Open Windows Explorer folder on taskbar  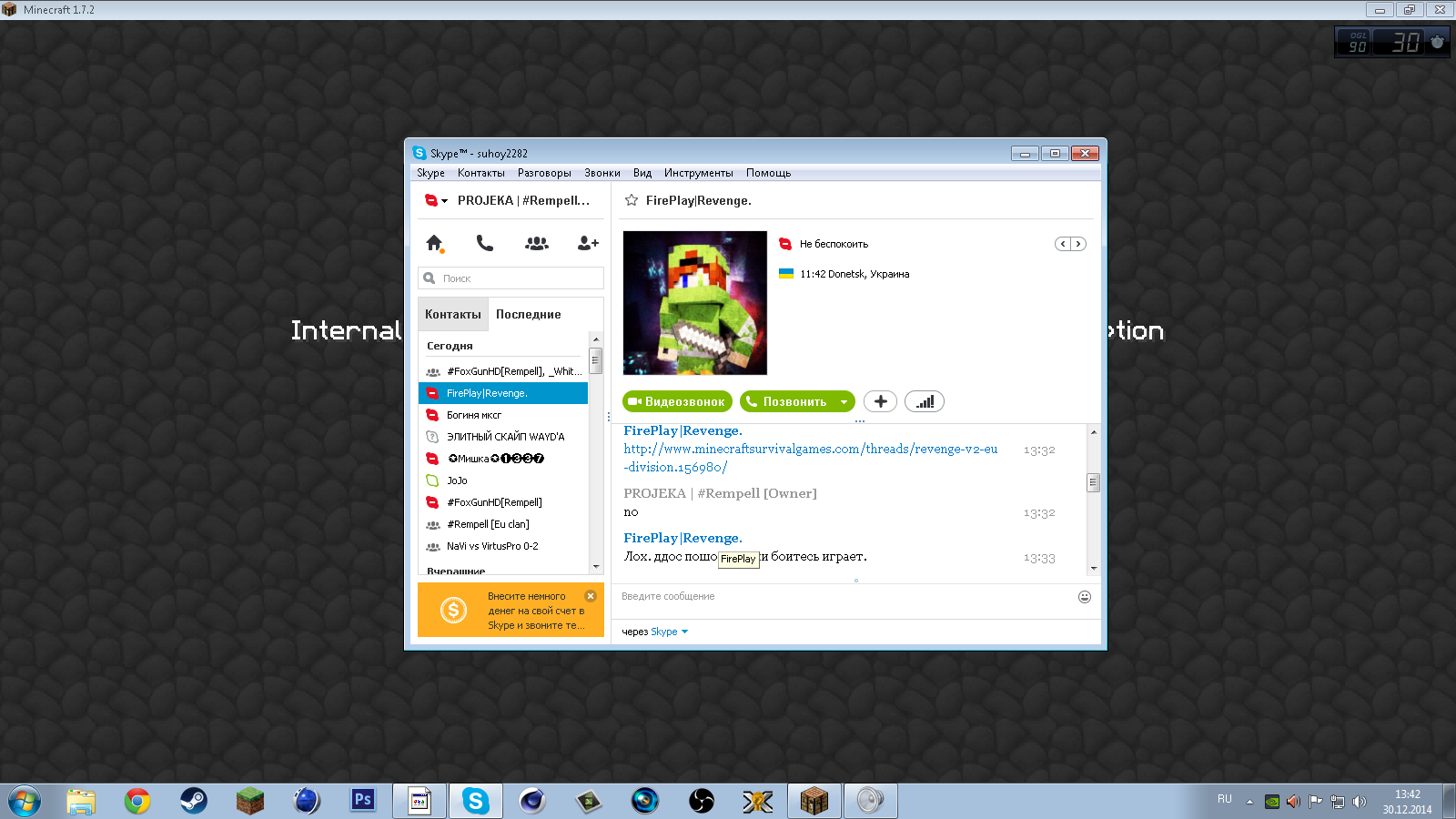pos(81,802)
